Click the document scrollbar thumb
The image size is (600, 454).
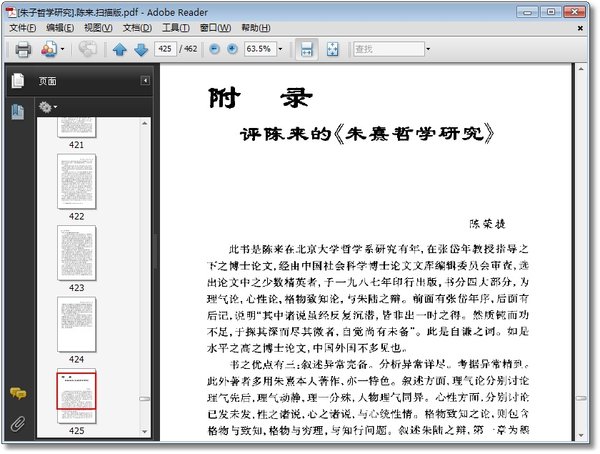(x=581, y=398)
